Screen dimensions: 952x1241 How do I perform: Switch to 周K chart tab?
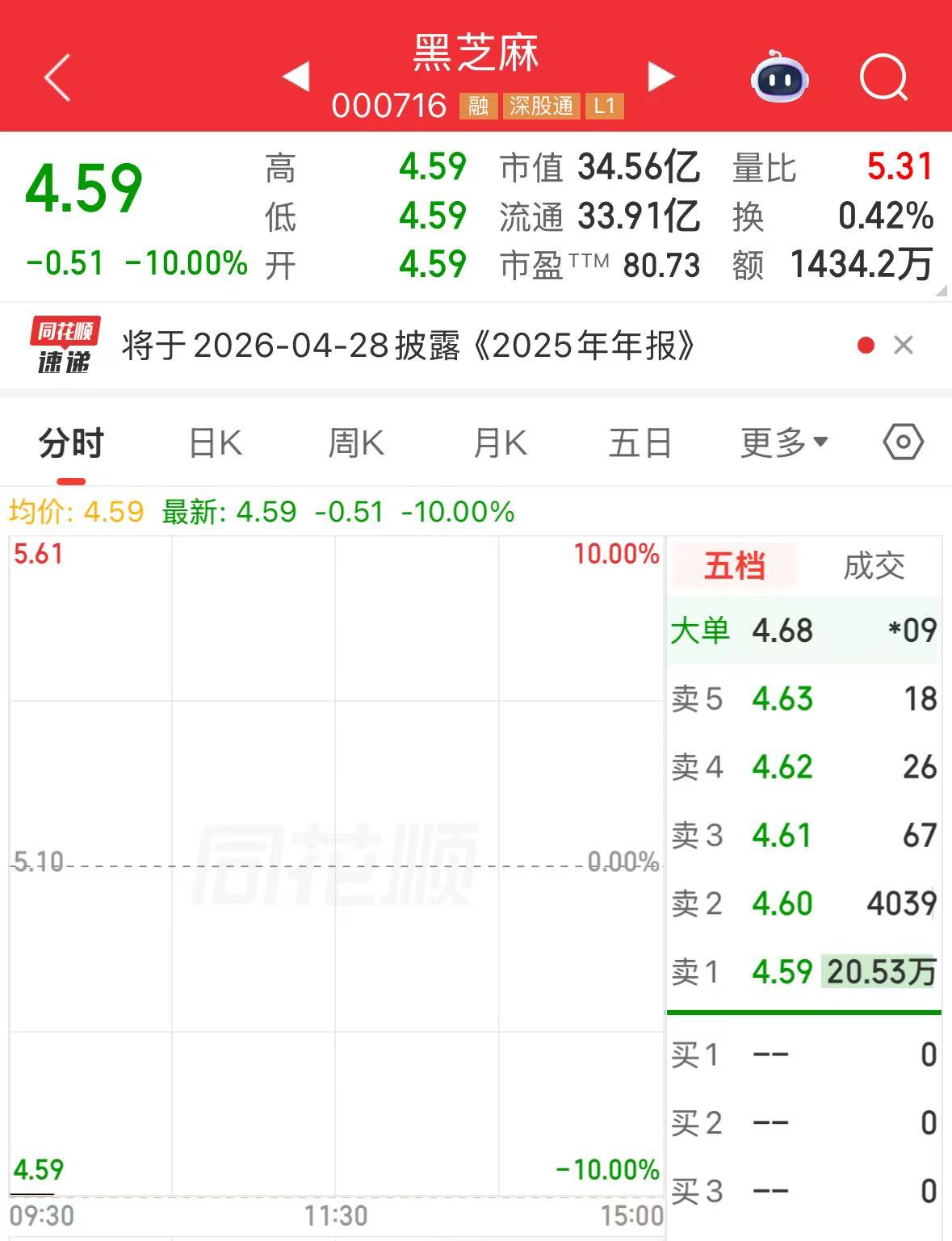356,442
